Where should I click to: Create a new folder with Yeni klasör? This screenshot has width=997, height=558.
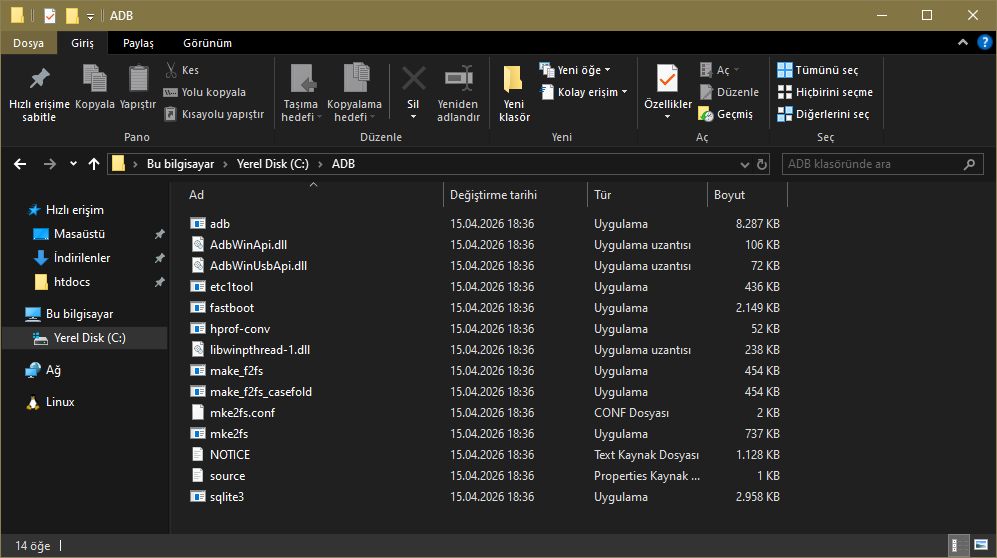(x=514, y=93)
